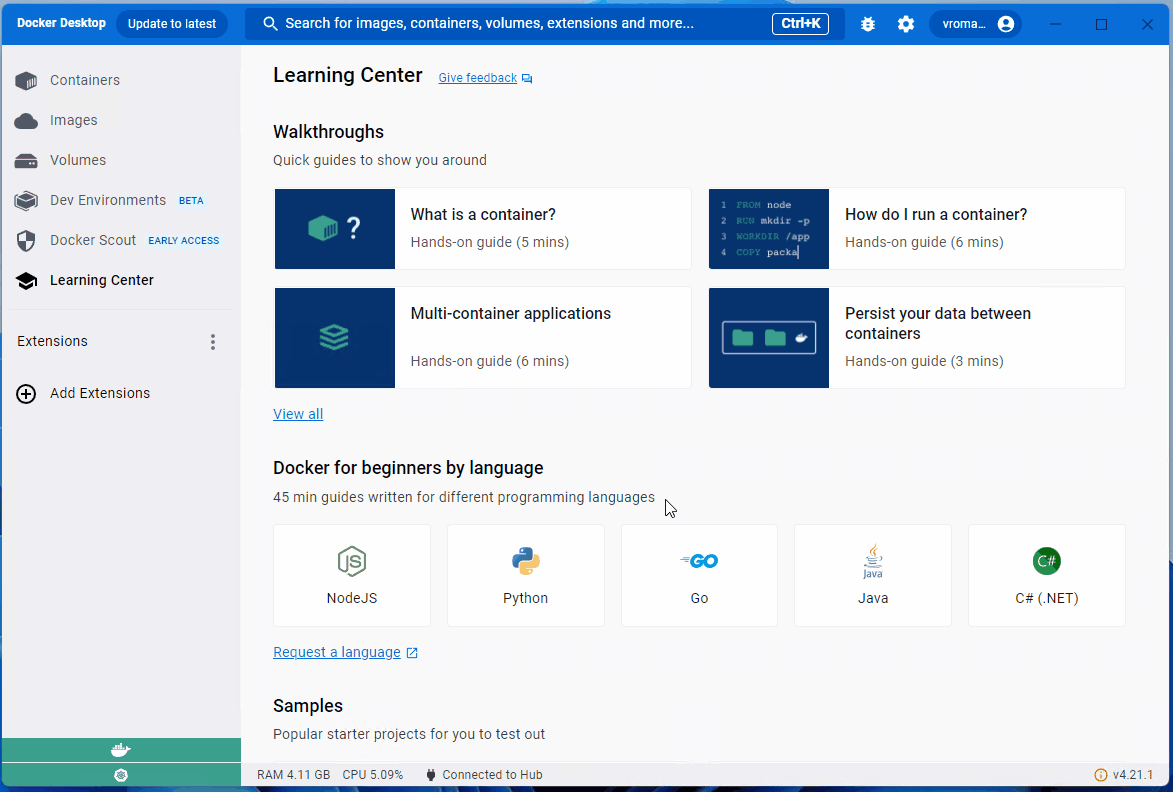Open the How do I run a container thumbnail

(x=769, y=229)
